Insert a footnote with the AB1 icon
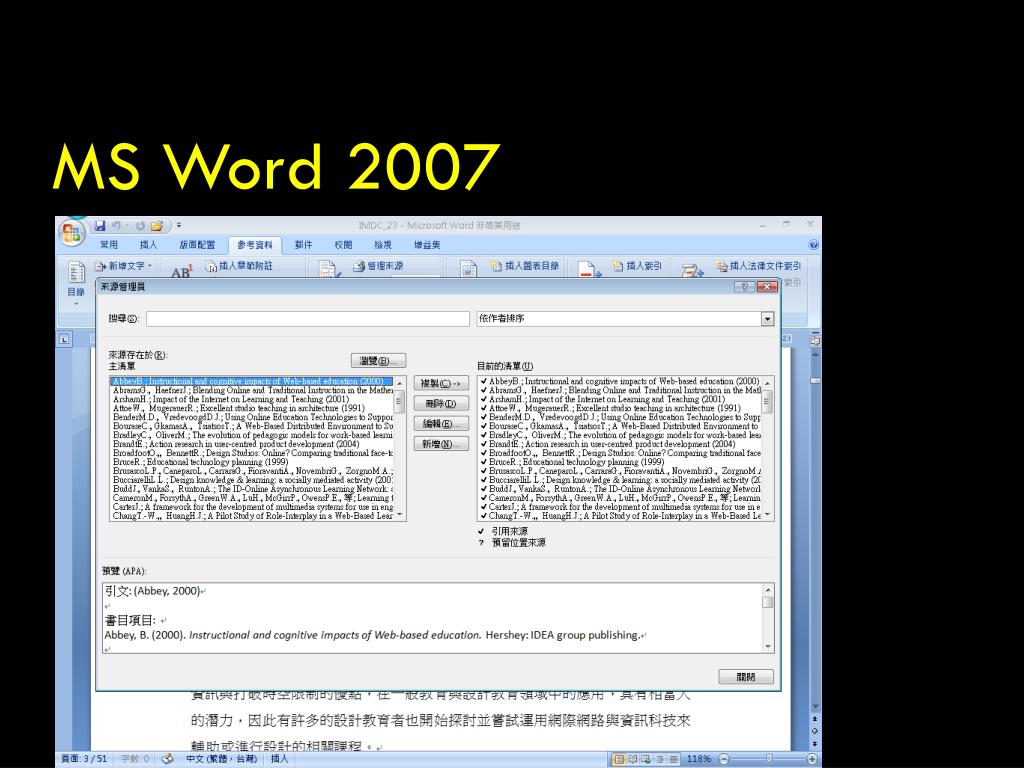This screenshot has height=768, width=1024. [x=181, y=270]
